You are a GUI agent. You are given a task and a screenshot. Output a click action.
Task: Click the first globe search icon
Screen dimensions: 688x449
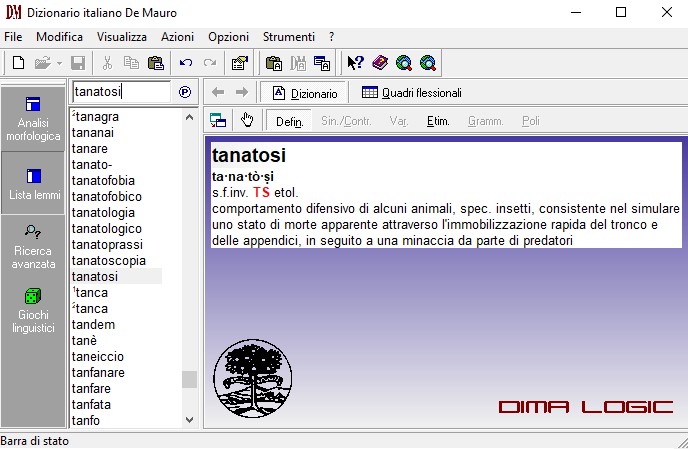pos(404,63)
